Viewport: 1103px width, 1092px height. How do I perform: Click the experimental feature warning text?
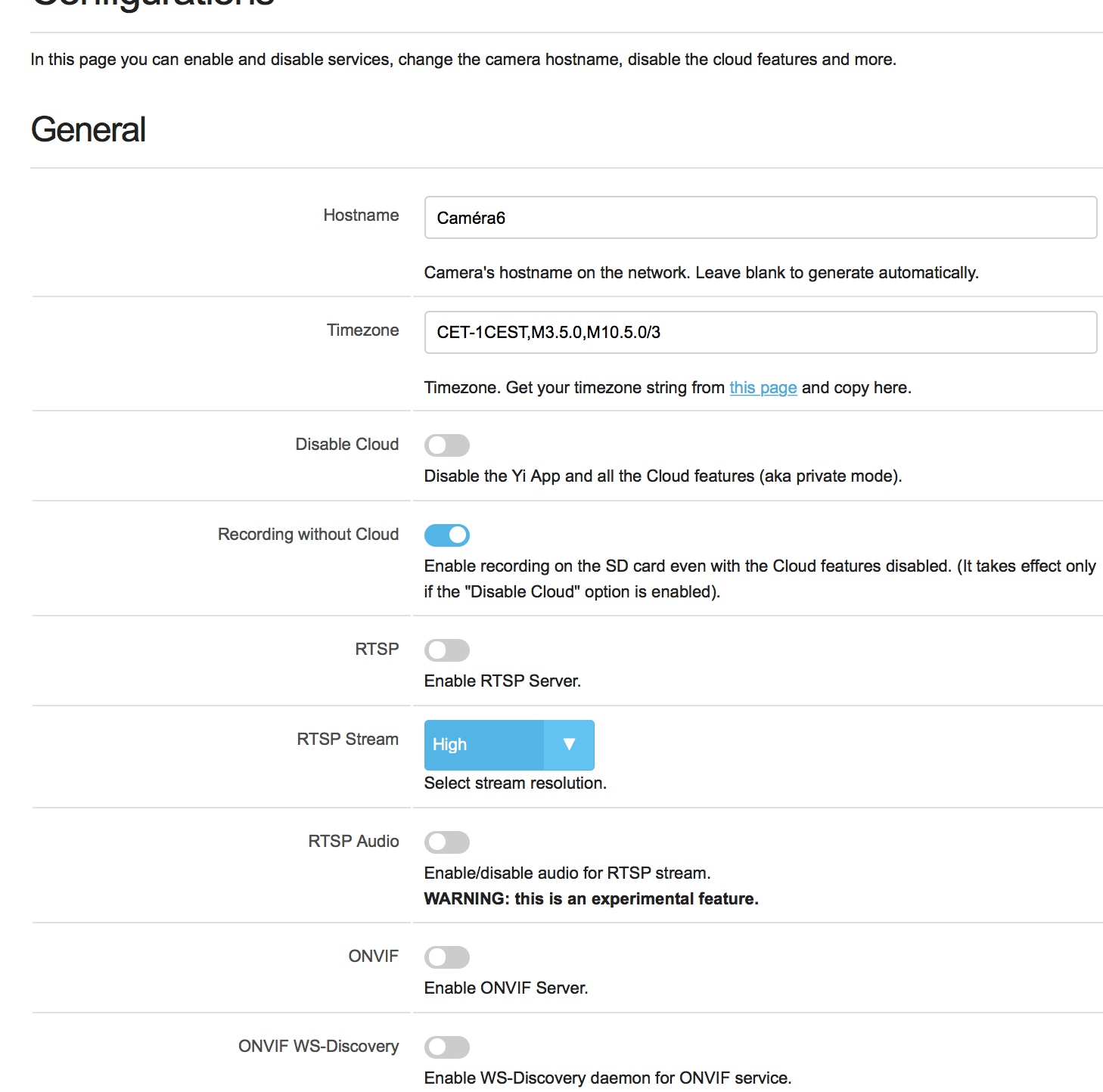591,899
